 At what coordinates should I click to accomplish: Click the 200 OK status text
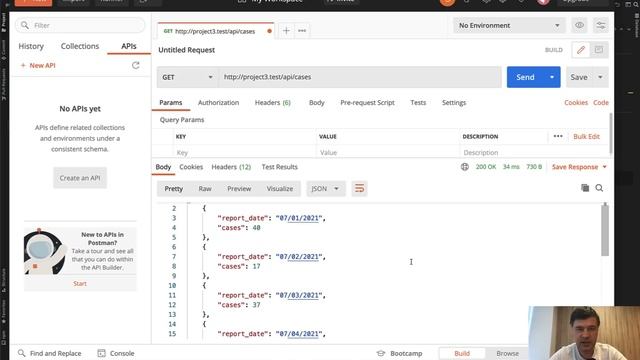(486, 167)
